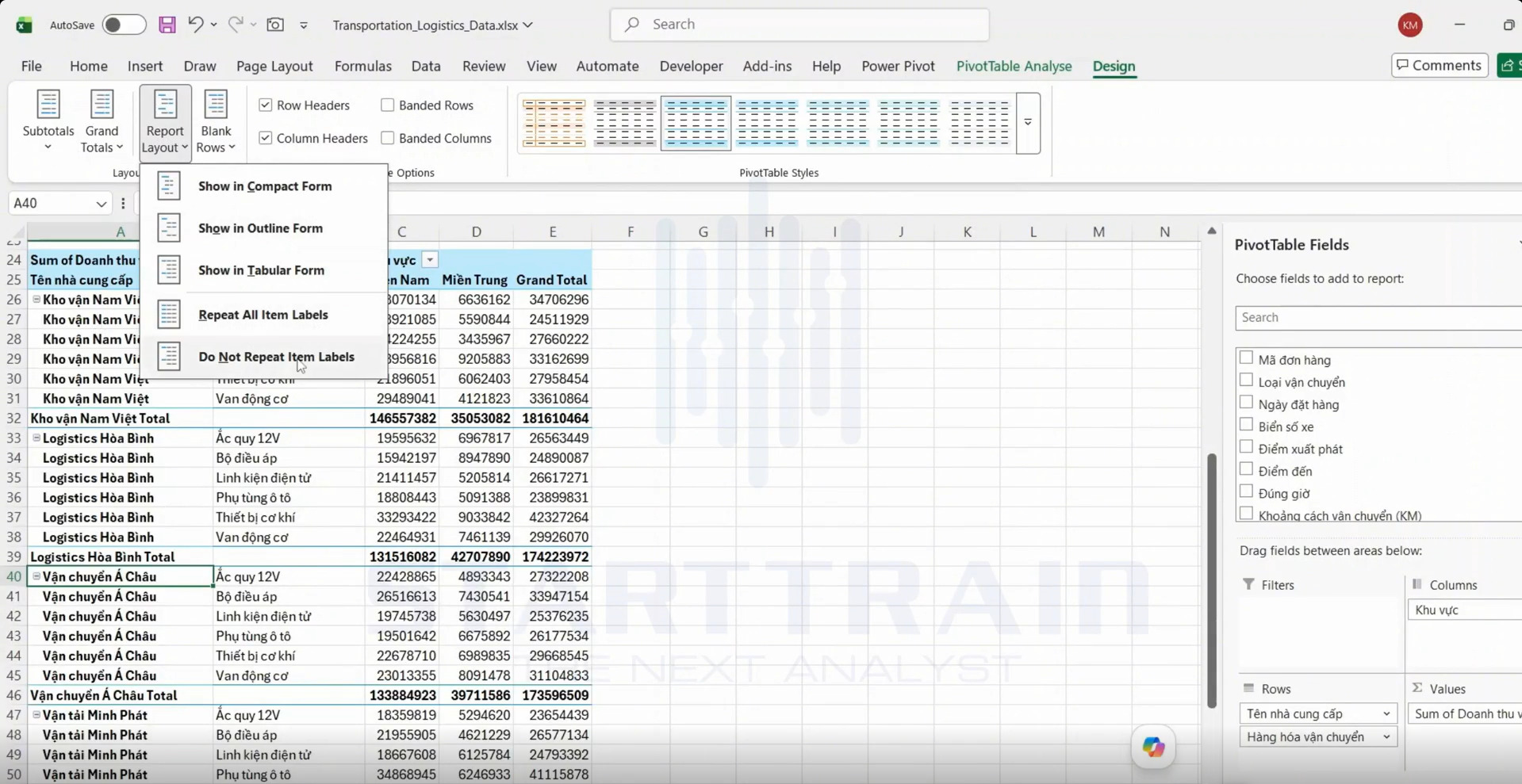Open the Power Pivot tab
This screenshot has width=1522, height=784.
pyautogui.click(x=898, y=66)
